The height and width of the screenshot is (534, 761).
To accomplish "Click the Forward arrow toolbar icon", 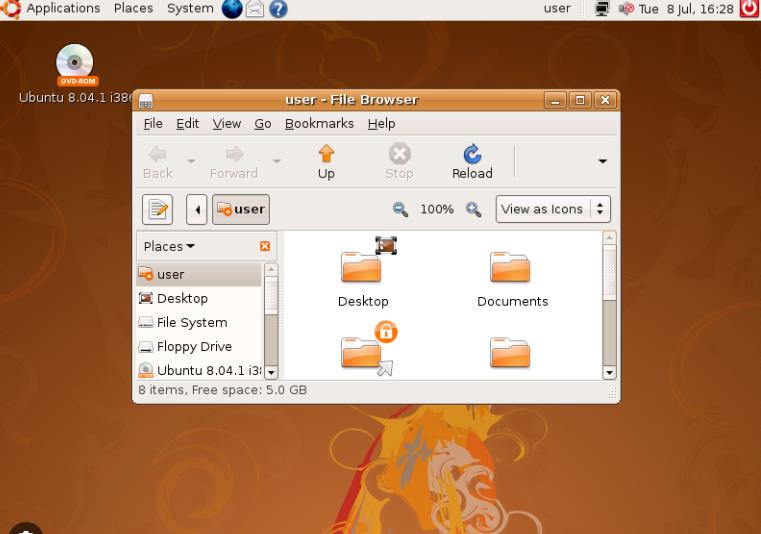I will 234,154.
